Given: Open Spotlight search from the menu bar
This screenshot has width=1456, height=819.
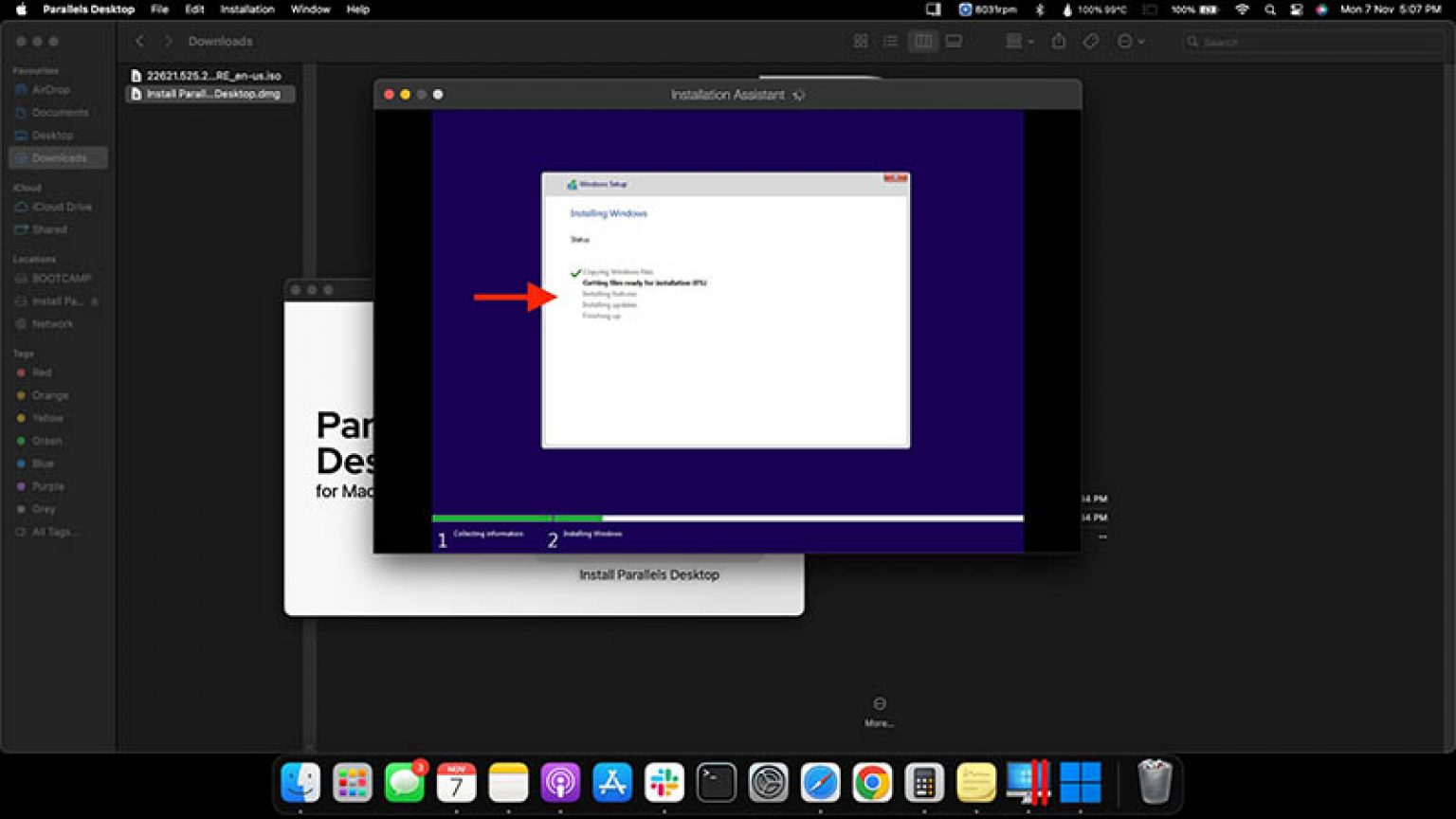Looking at the screenshot, I should pos(1269,9).
